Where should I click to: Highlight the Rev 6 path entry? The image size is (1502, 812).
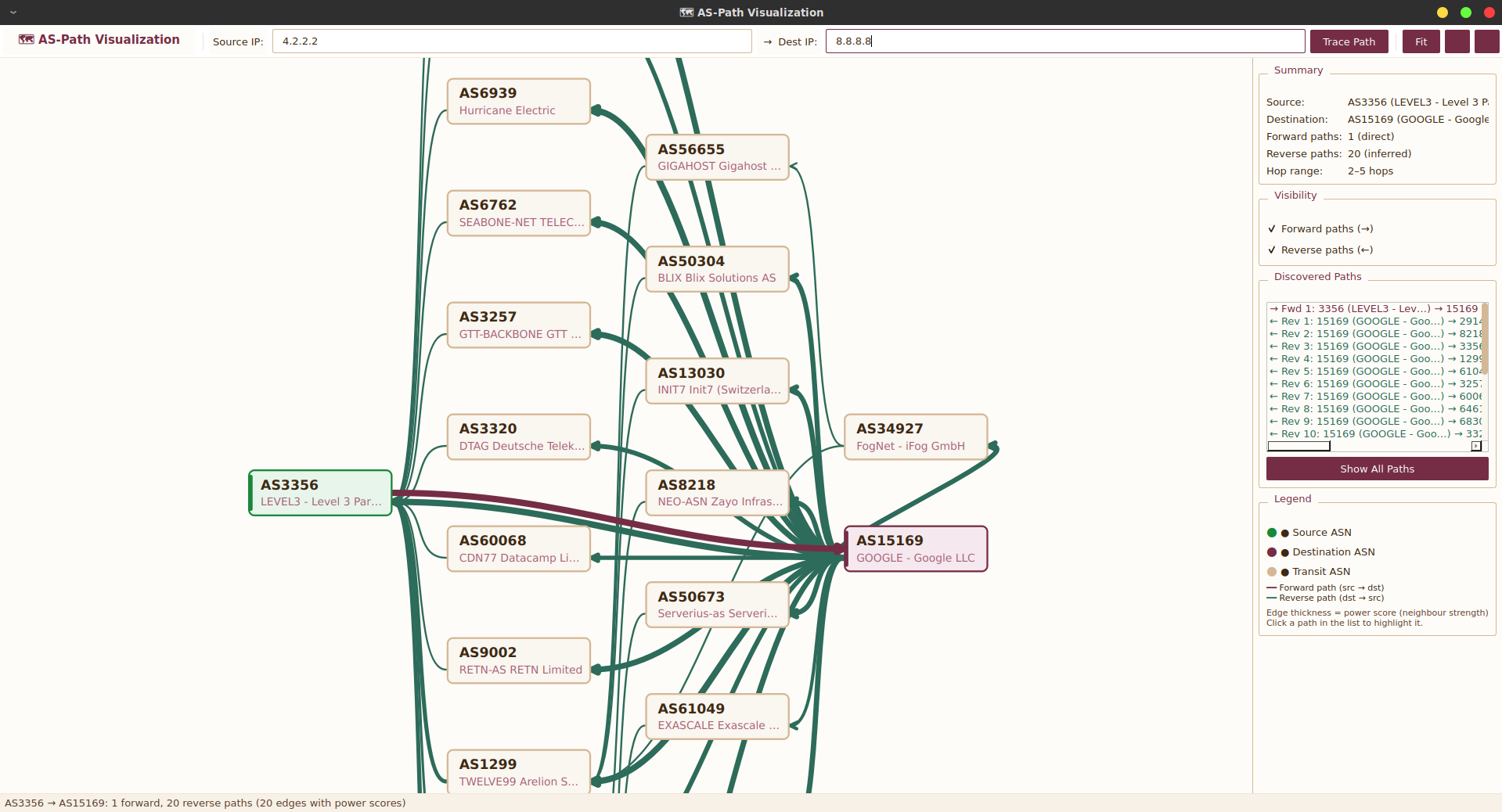point(1374,384)
